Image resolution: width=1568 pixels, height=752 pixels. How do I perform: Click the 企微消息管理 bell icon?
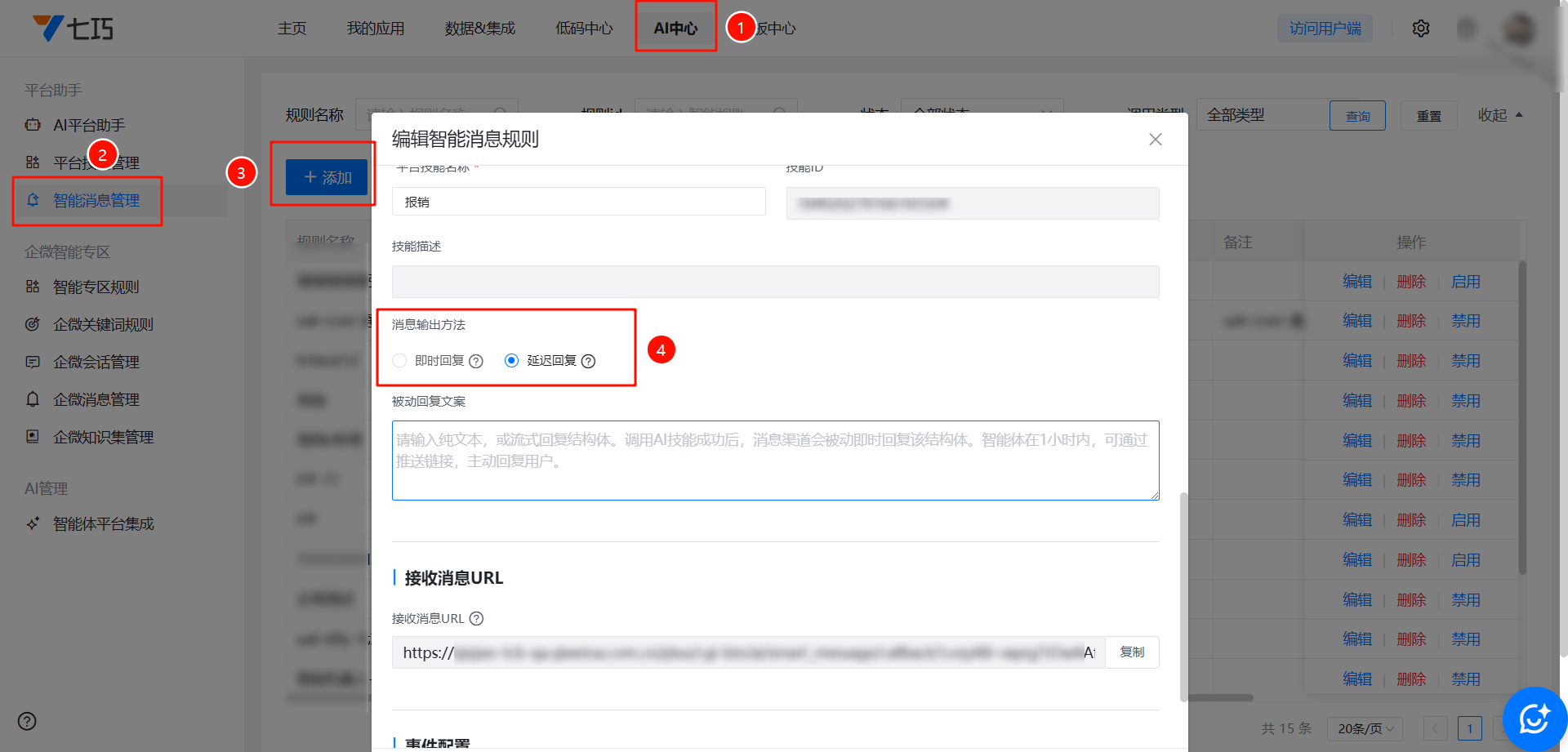tap(33, 399)
